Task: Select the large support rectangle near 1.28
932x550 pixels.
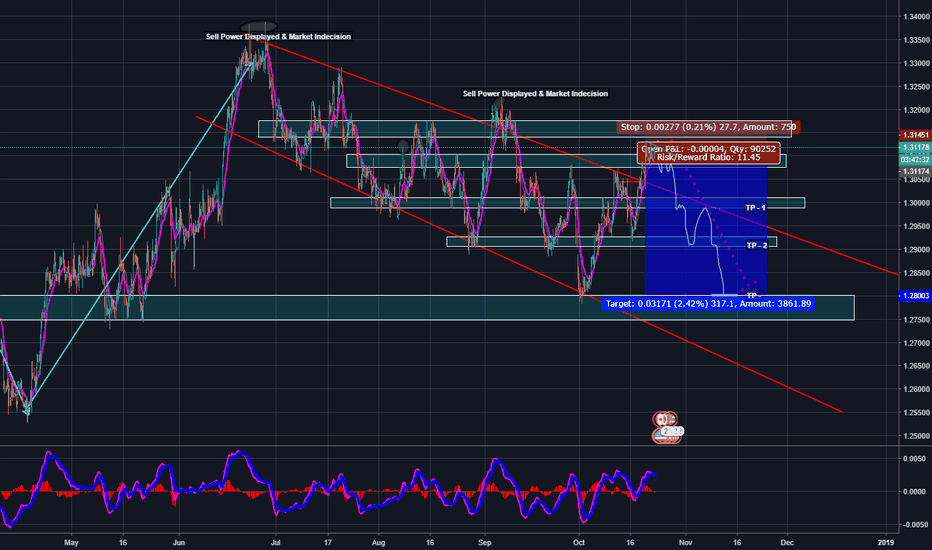Action: 427,307
